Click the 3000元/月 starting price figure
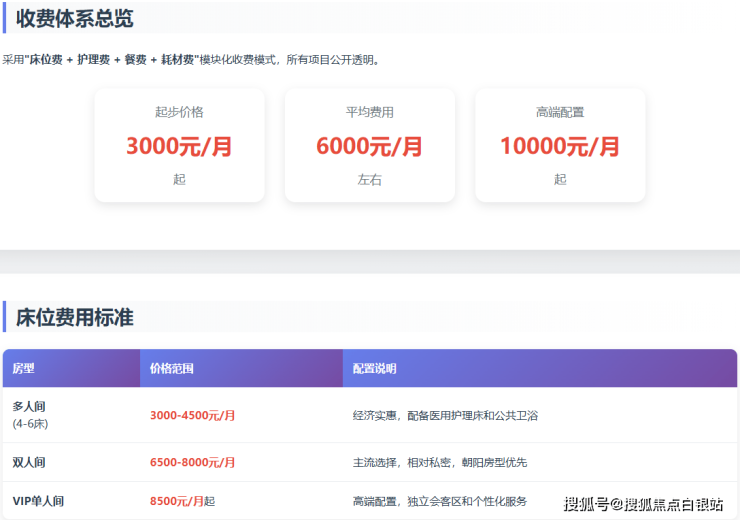 coord(179,146)
